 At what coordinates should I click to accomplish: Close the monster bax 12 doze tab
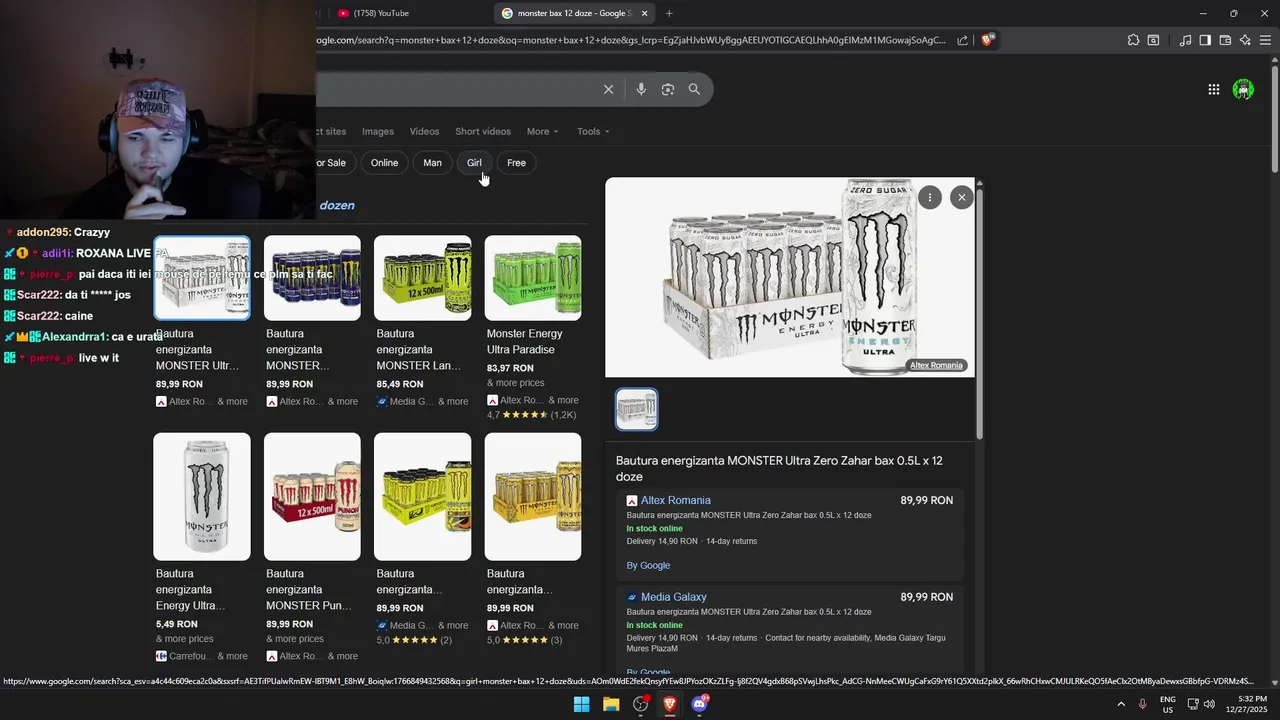coord(644,13)
